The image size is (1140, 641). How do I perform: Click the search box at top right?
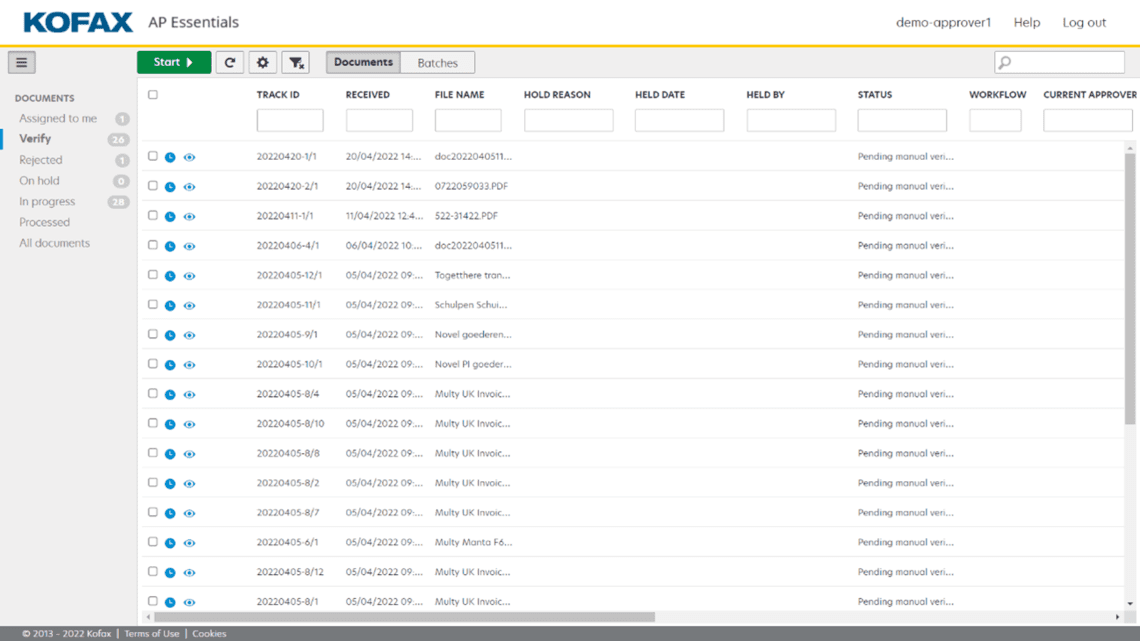coord(1065,62)
